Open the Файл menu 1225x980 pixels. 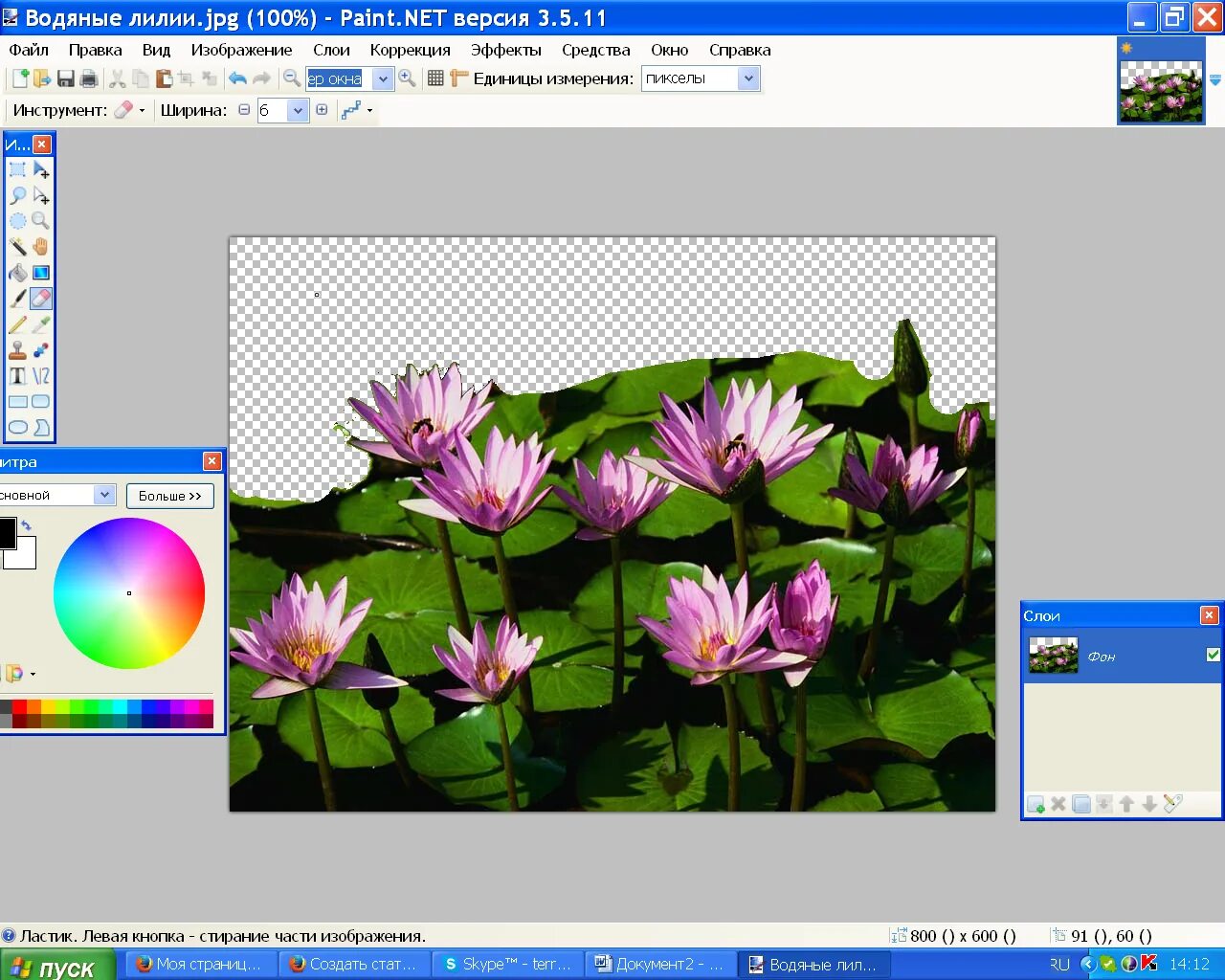click(x=29, y=50)
